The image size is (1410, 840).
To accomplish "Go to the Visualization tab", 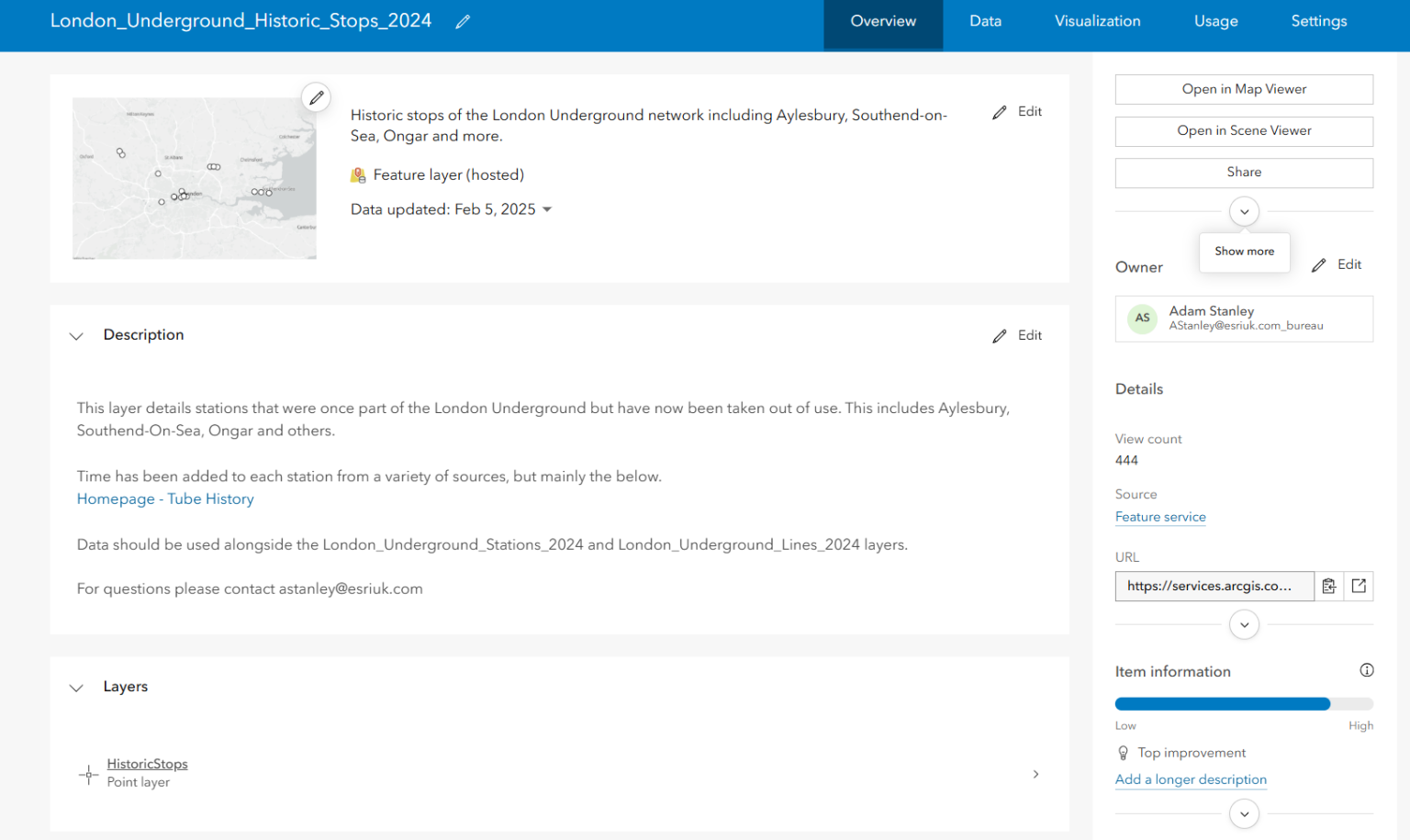I will (x=1097, y=22).
